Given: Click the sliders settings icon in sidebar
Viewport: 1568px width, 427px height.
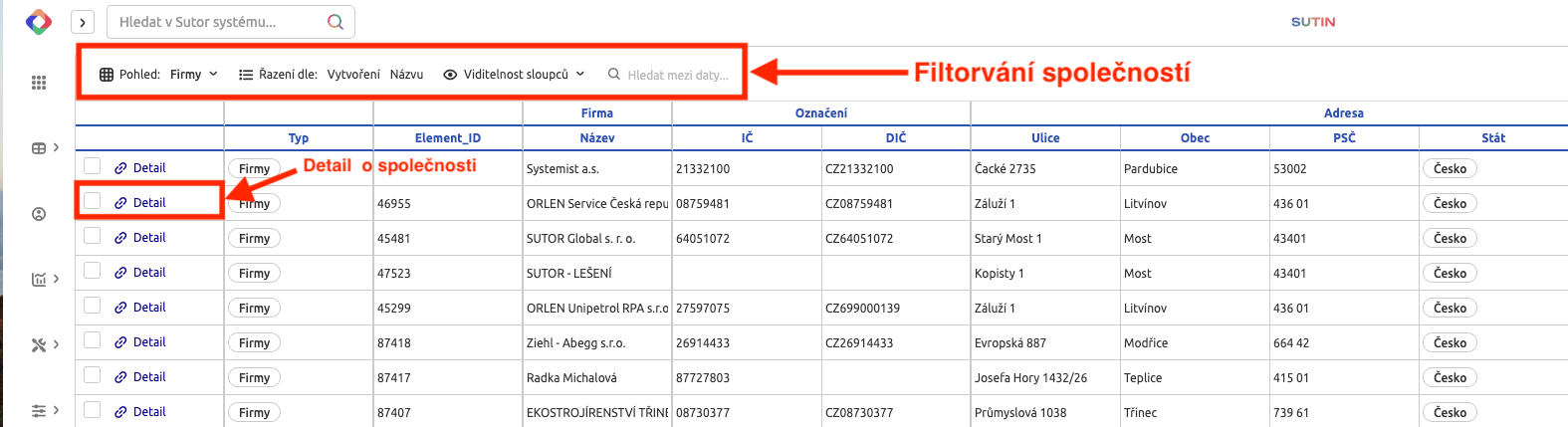Looking at the screenshot, I should [39, 410].
